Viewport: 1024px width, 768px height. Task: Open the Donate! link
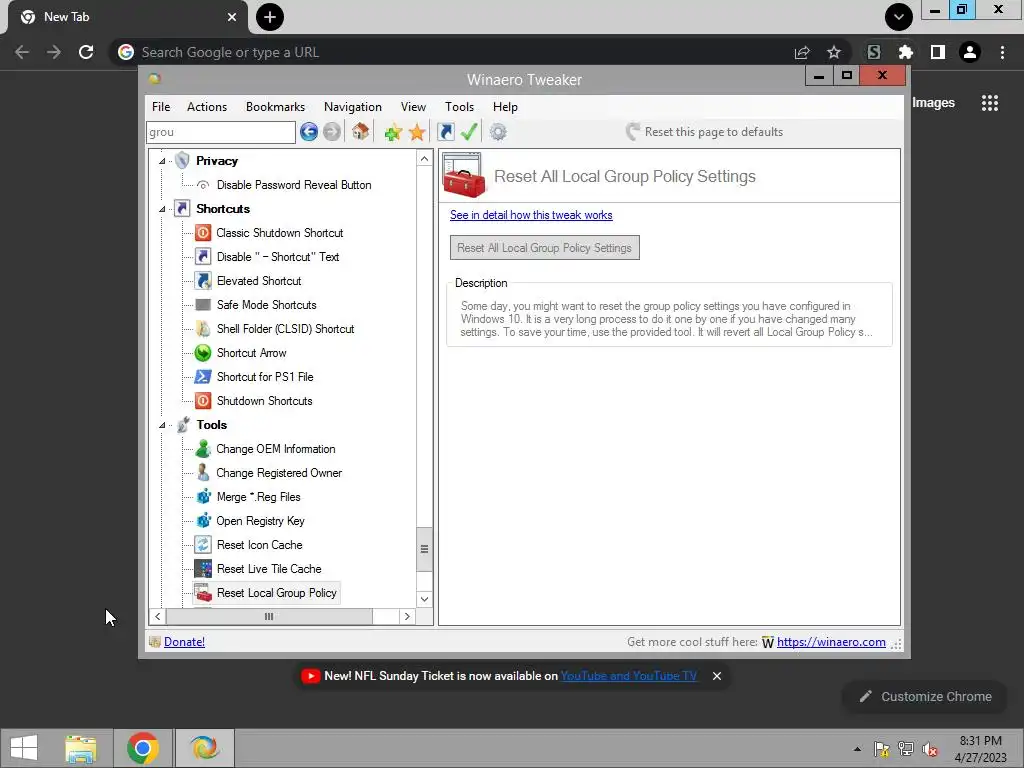pyautogui.click(x=184, y=642)
